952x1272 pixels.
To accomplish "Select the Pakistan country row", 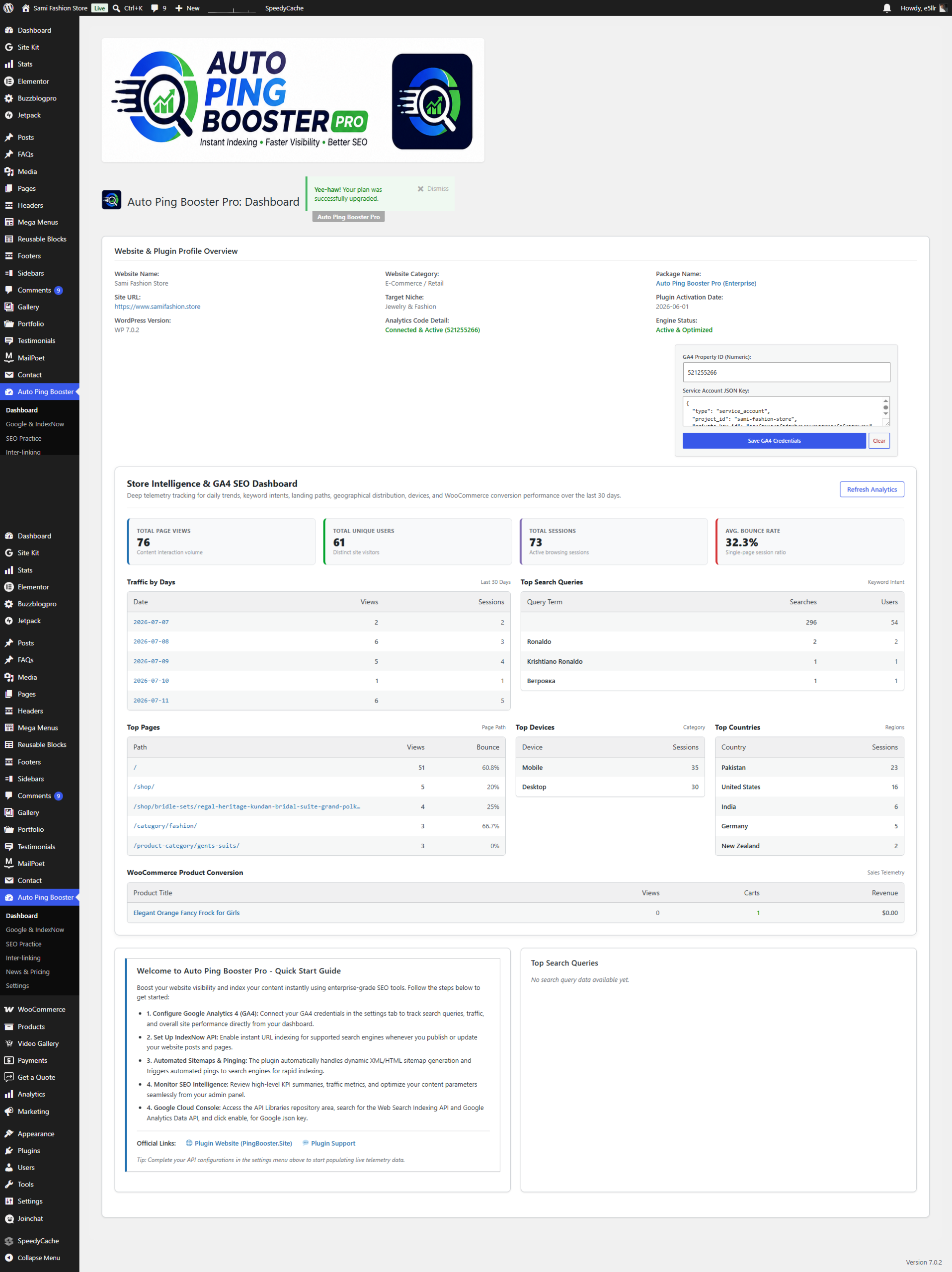I will pos(809,767).
